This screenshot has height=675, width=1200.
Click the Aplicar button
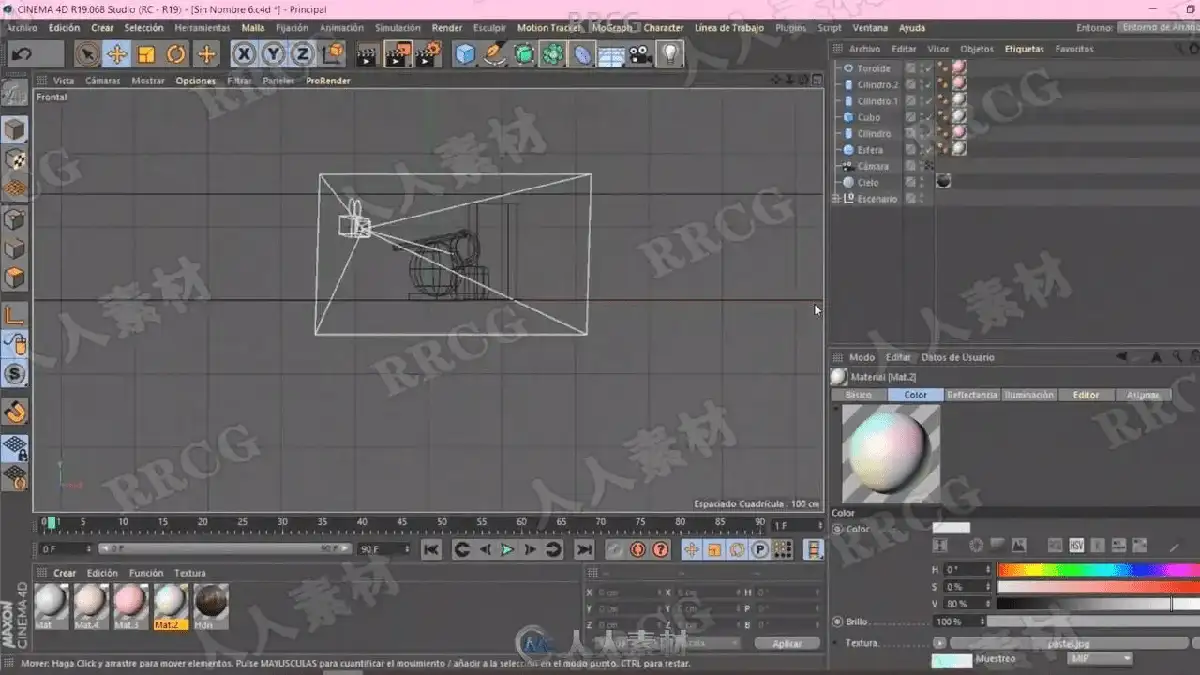(787, 643)
